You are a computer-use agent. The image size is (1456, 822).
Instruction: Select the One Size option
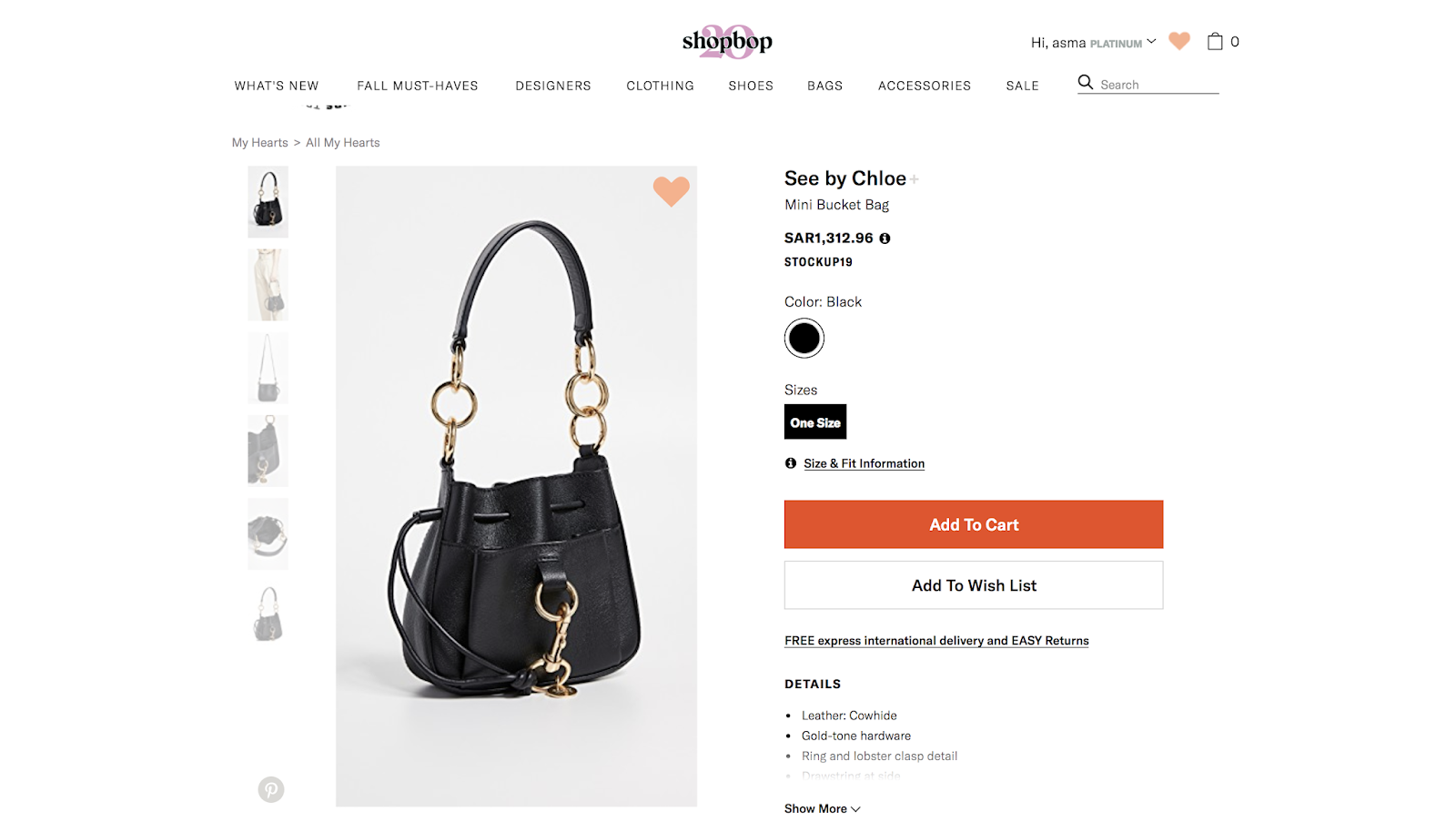coord(815,422)
